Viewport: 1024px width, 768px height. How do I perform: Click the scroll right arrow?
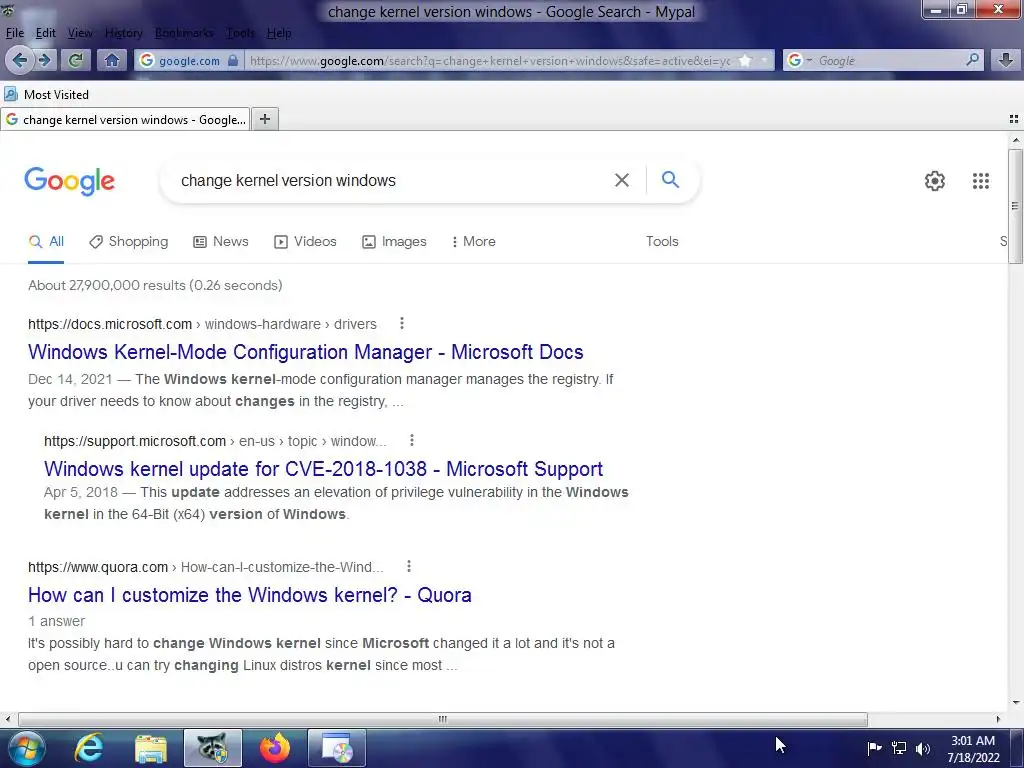click(999, 719)
